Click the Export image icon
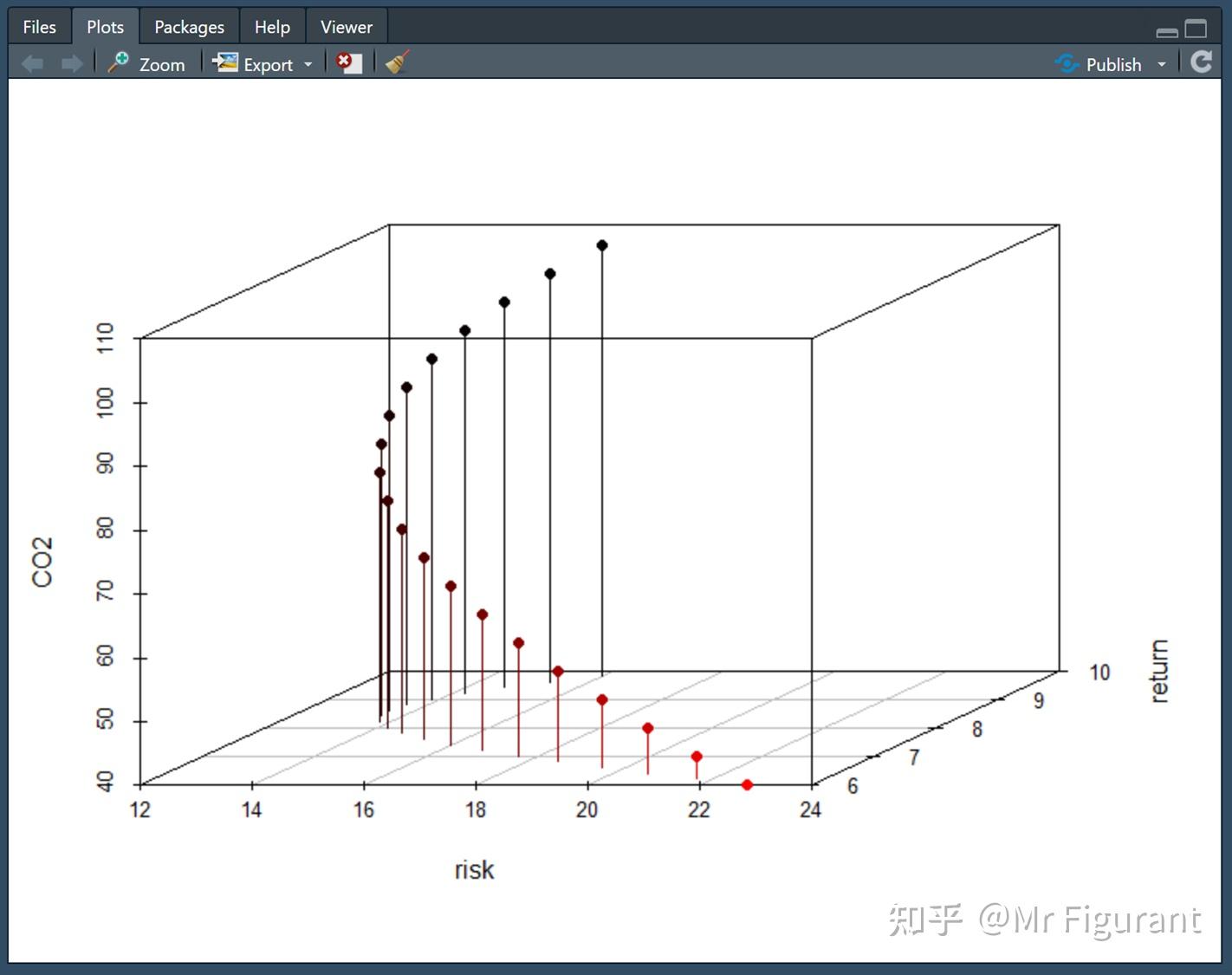1232x975 pixels. click(225, 62)
